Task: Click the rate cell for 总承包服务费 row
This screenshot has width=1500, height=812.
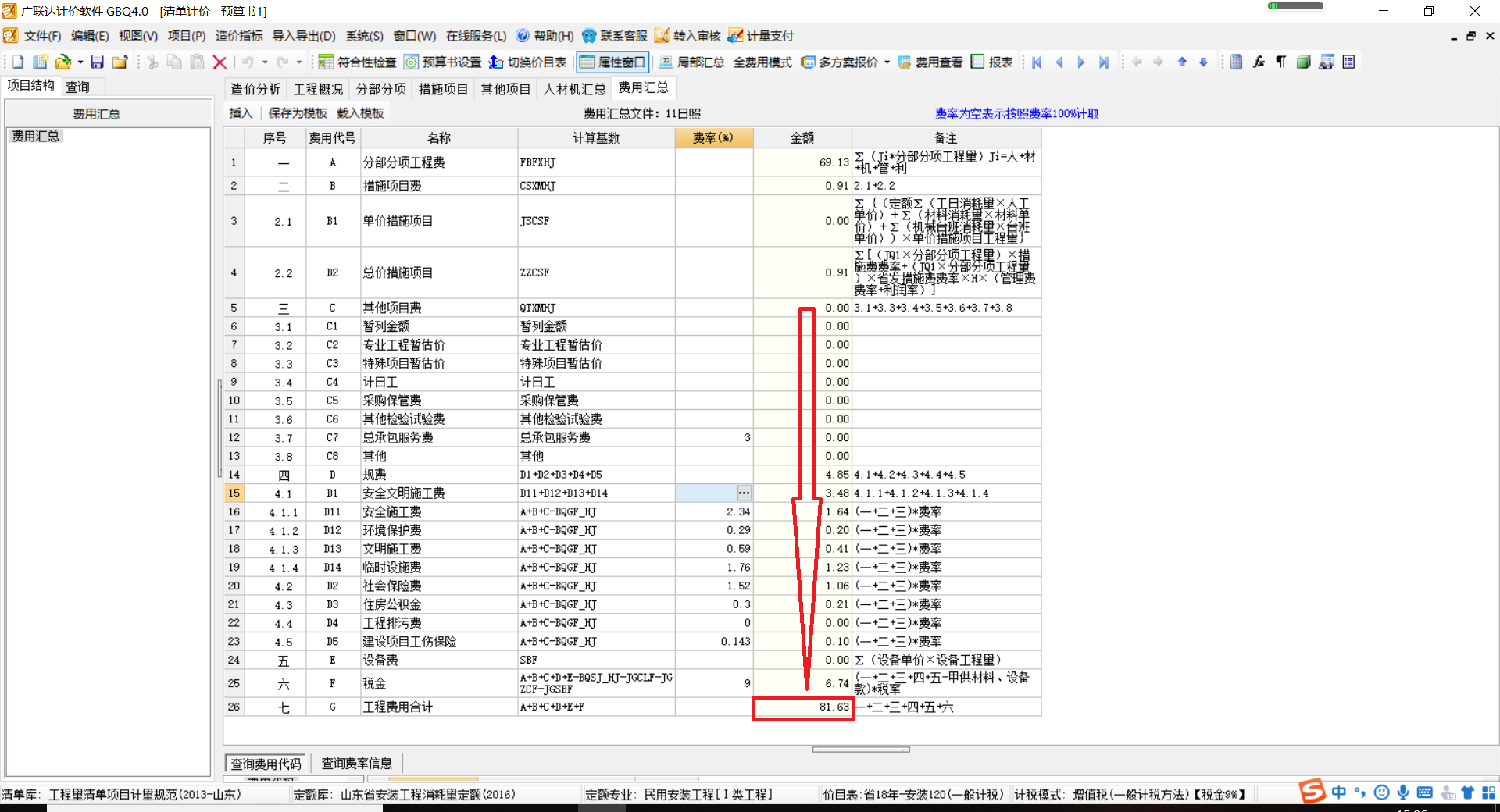Action: pos(714,437)
